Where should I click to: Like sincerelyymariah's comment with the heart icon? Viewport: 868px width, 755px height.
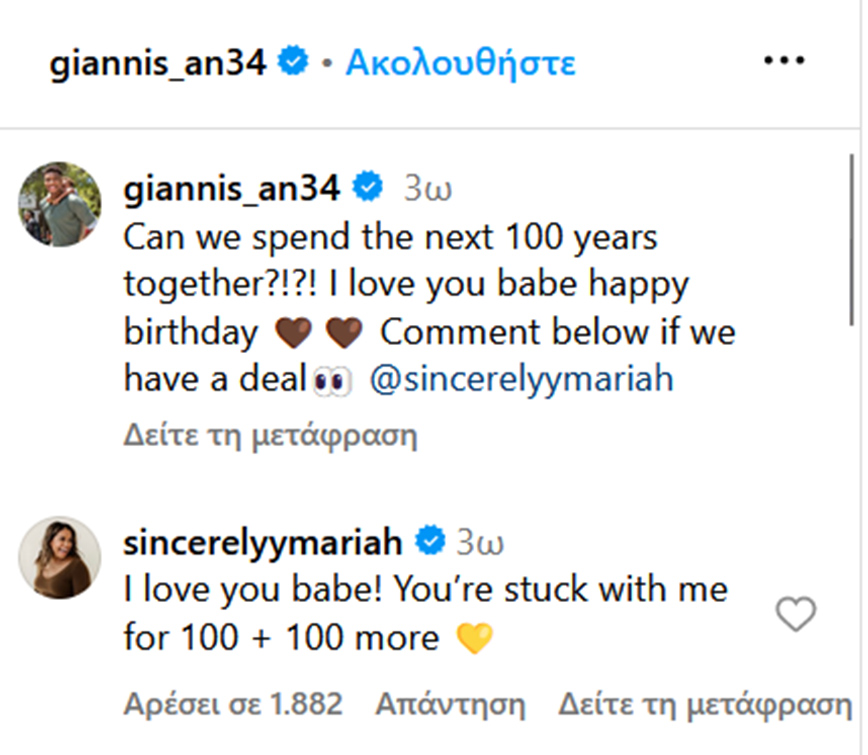tap(796, 614)
